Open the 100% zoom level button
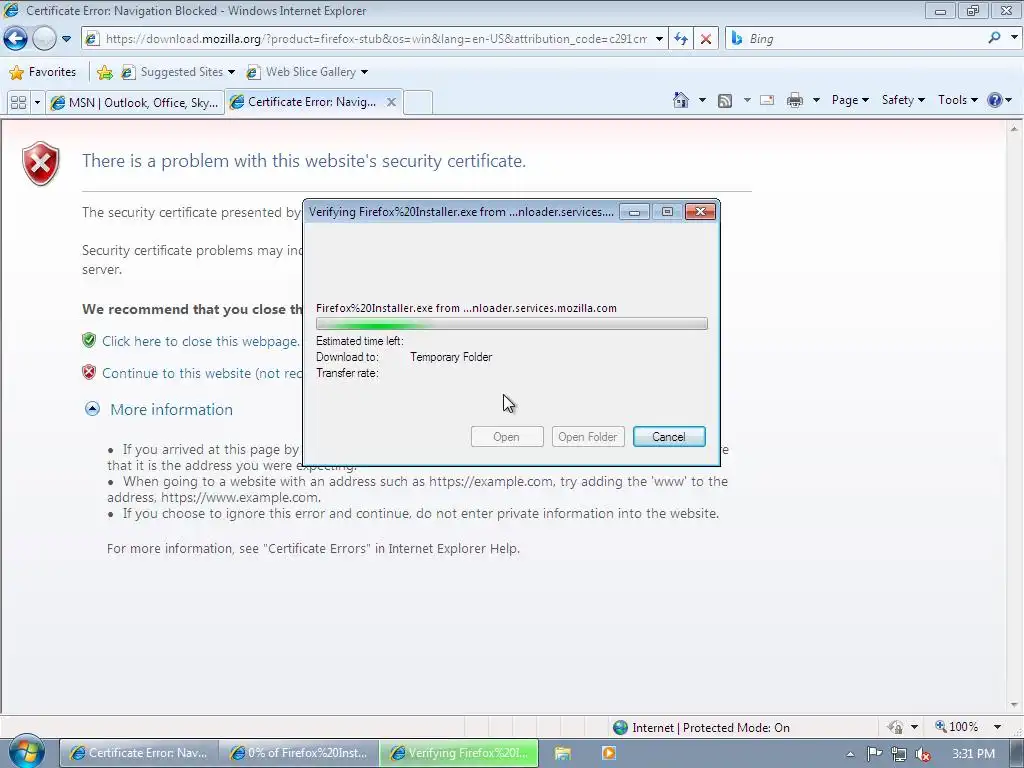 click(x=957, y=727)
